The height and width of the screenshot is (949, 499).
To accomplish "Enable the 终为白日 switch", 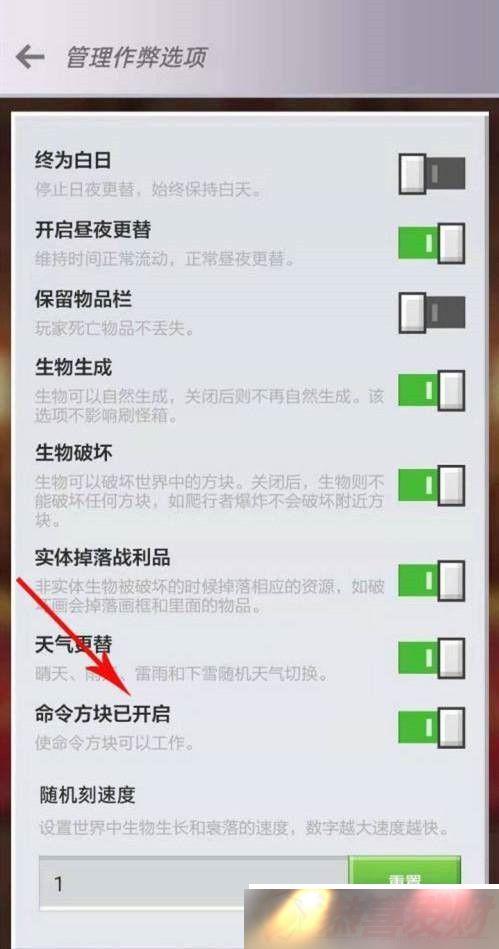I will click(432, 174).
